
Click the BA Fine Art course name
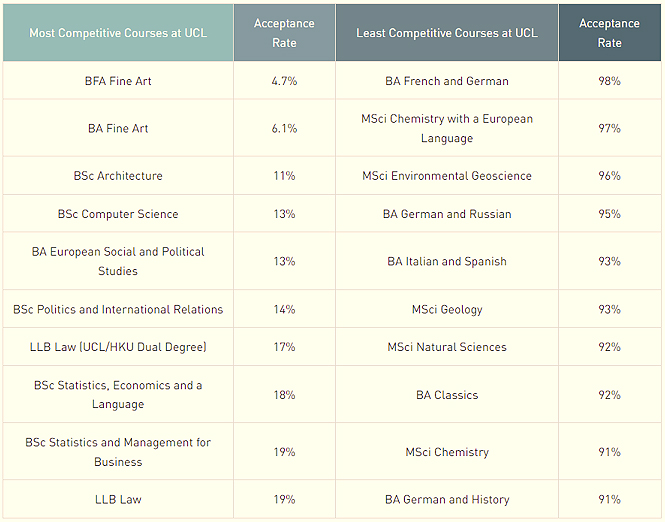click(118, 128)
